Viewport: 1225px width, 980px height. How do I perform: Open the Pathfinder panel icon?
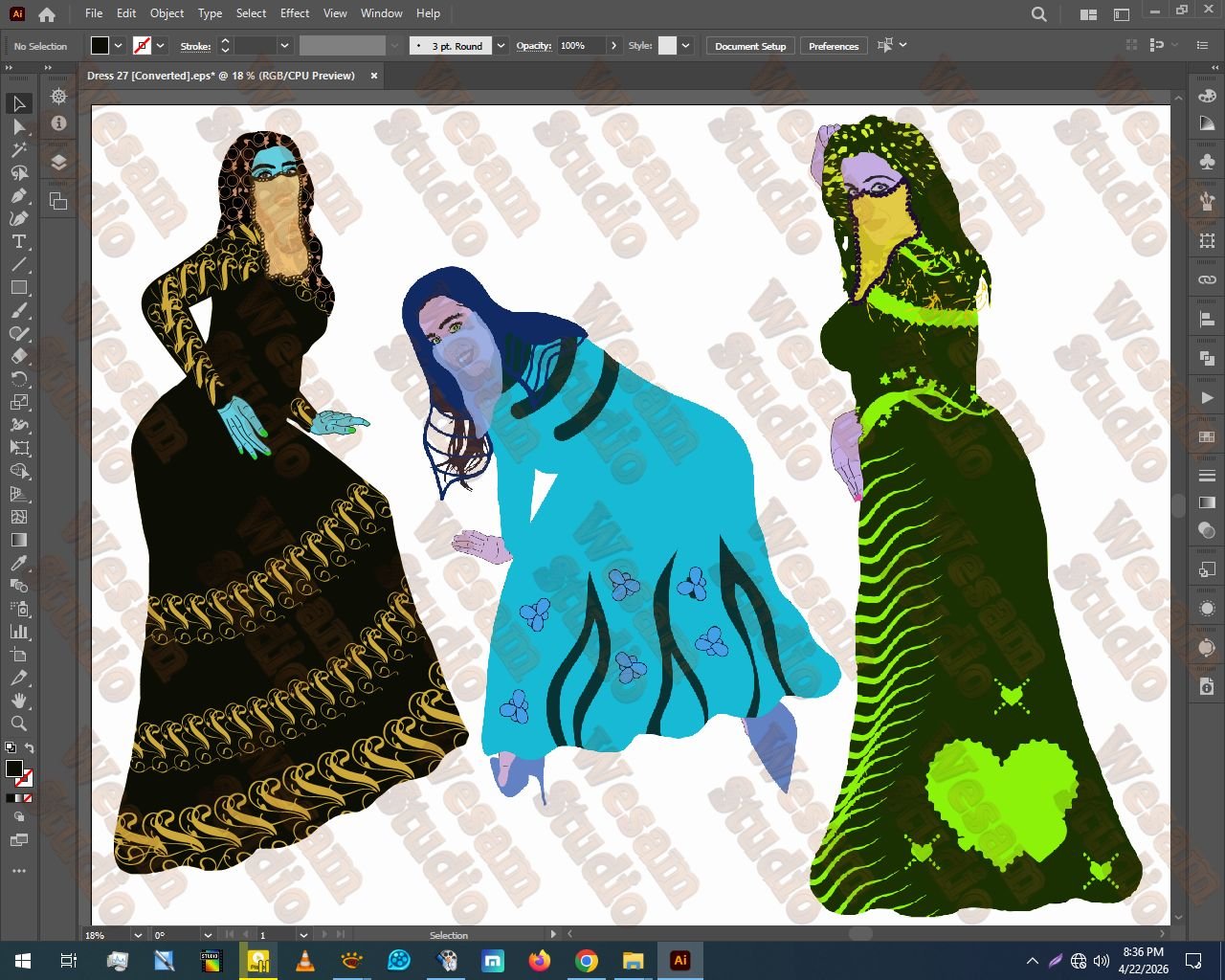pyautogui.click(x=1207, y=358)
